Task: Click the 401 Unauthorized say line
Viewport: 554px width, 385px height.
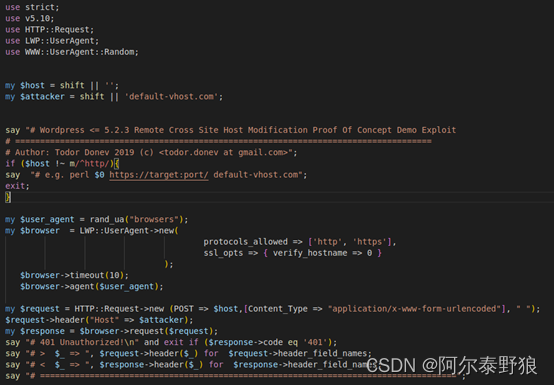Action: (171, 342)
